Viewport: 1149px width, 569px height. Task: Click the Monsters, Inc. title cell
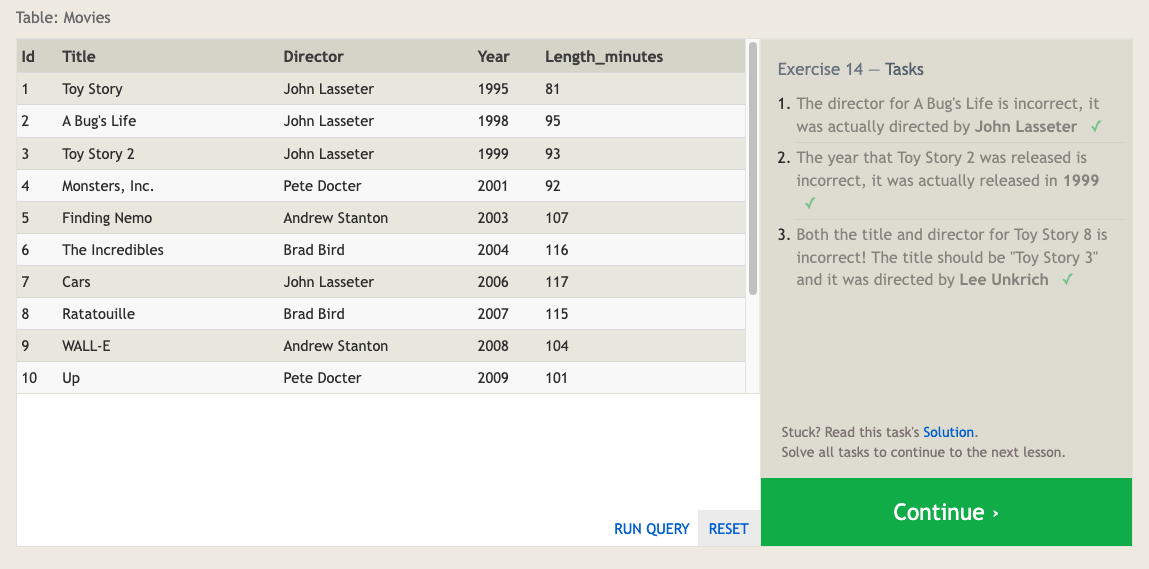[x=108, y=186]
